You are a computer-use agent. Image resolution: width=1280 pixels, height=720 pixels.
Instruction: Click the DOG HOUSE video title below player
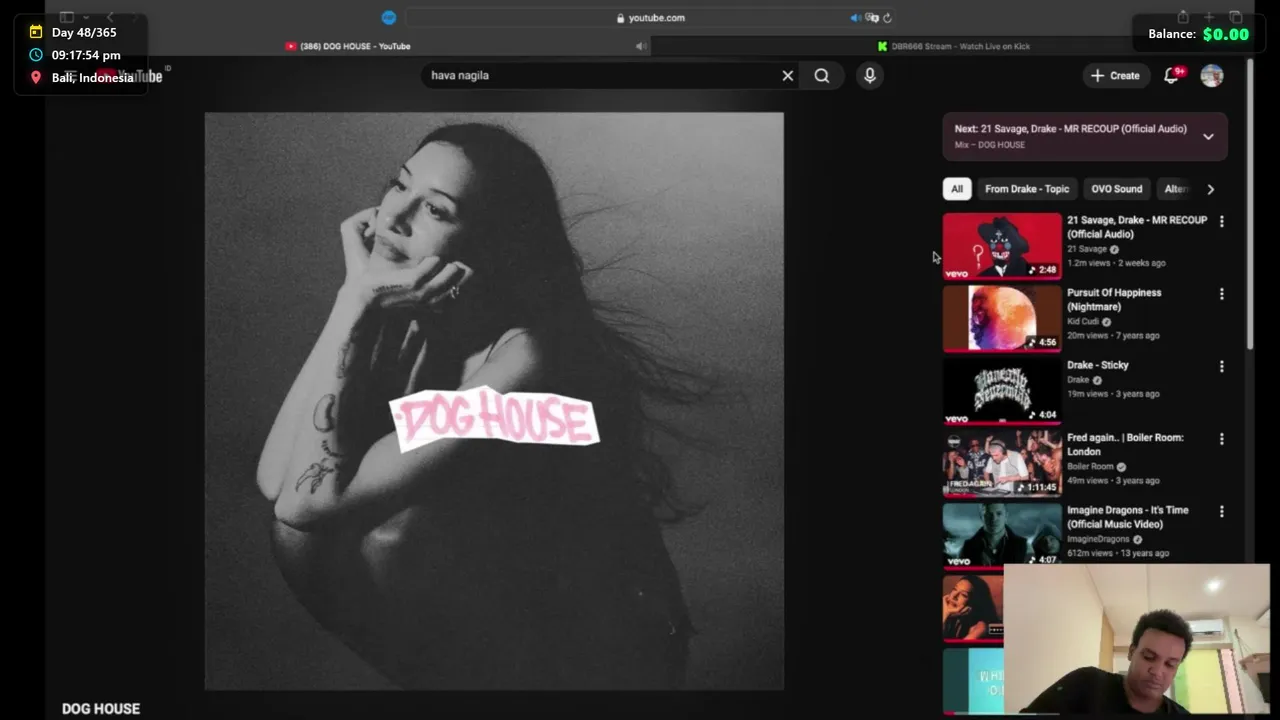click(x=101, y=708)
